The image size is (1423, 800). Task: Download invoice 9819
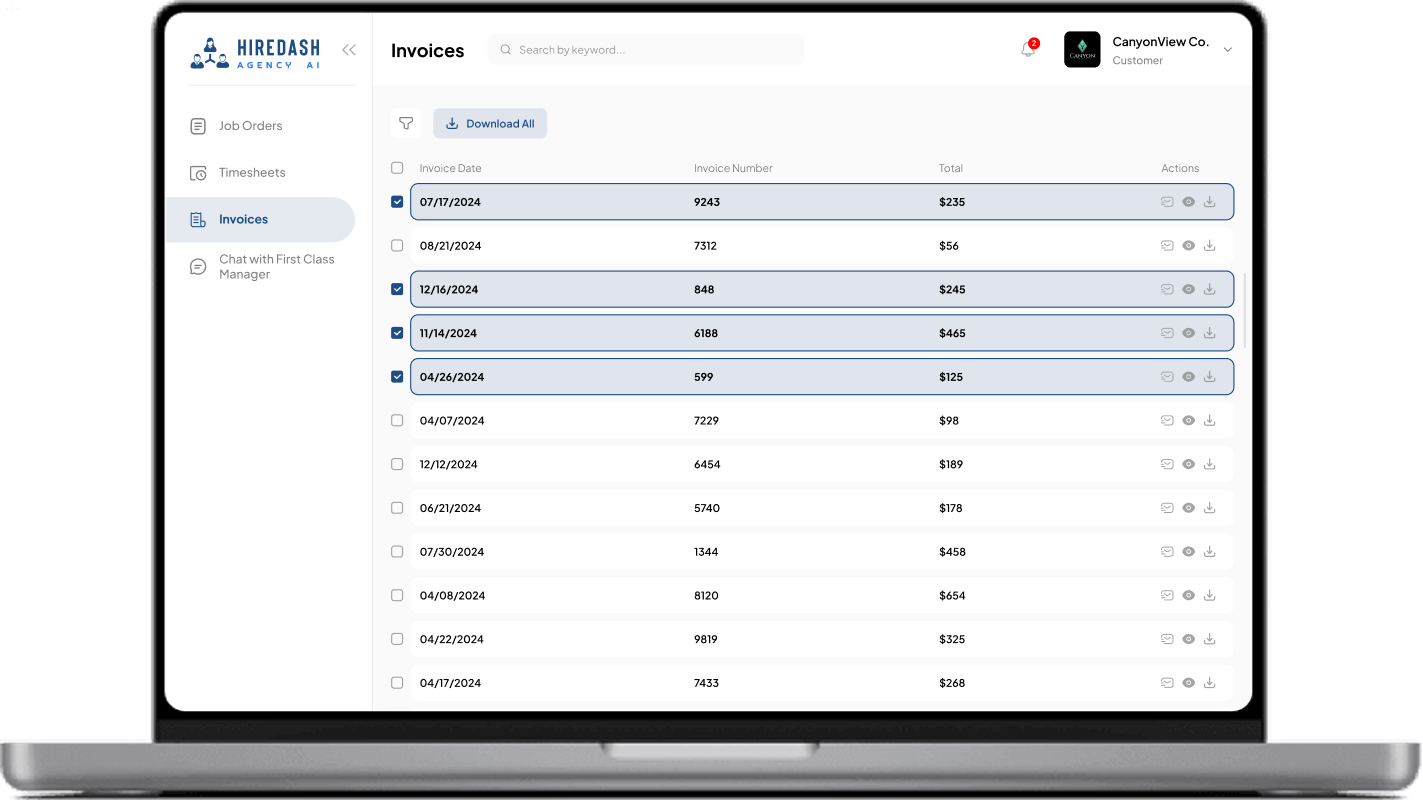pyautogui.click(x=1210, y=639)
